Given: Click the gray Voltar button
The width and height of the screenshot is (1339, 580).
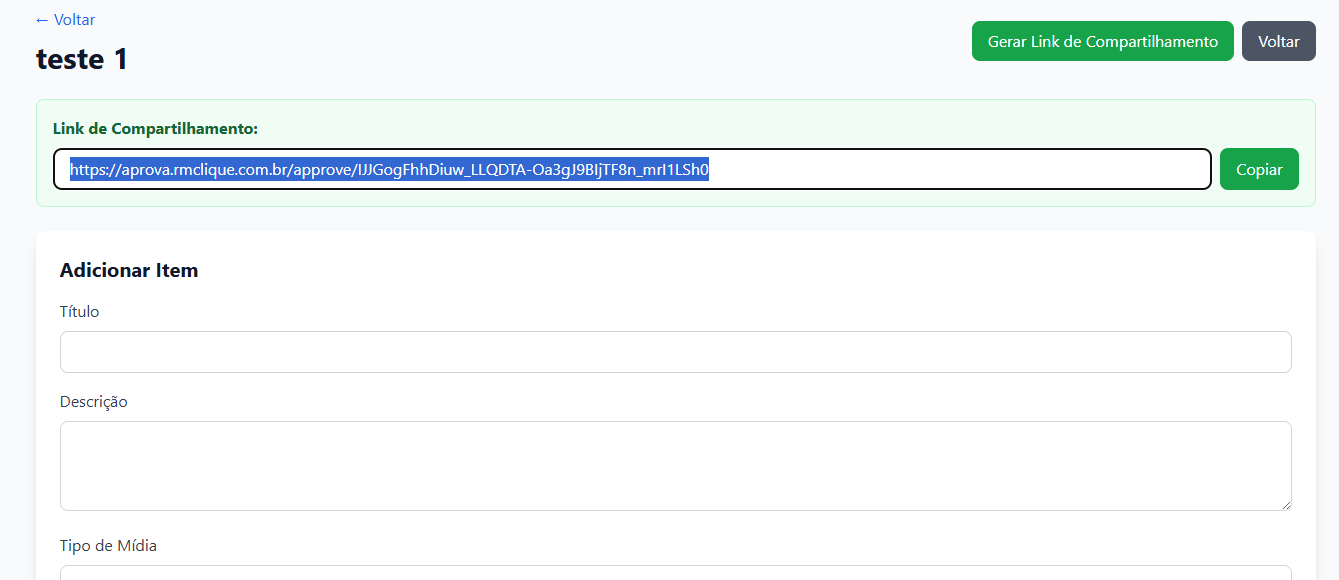Looking at the screenshot, I should 1278,41.
